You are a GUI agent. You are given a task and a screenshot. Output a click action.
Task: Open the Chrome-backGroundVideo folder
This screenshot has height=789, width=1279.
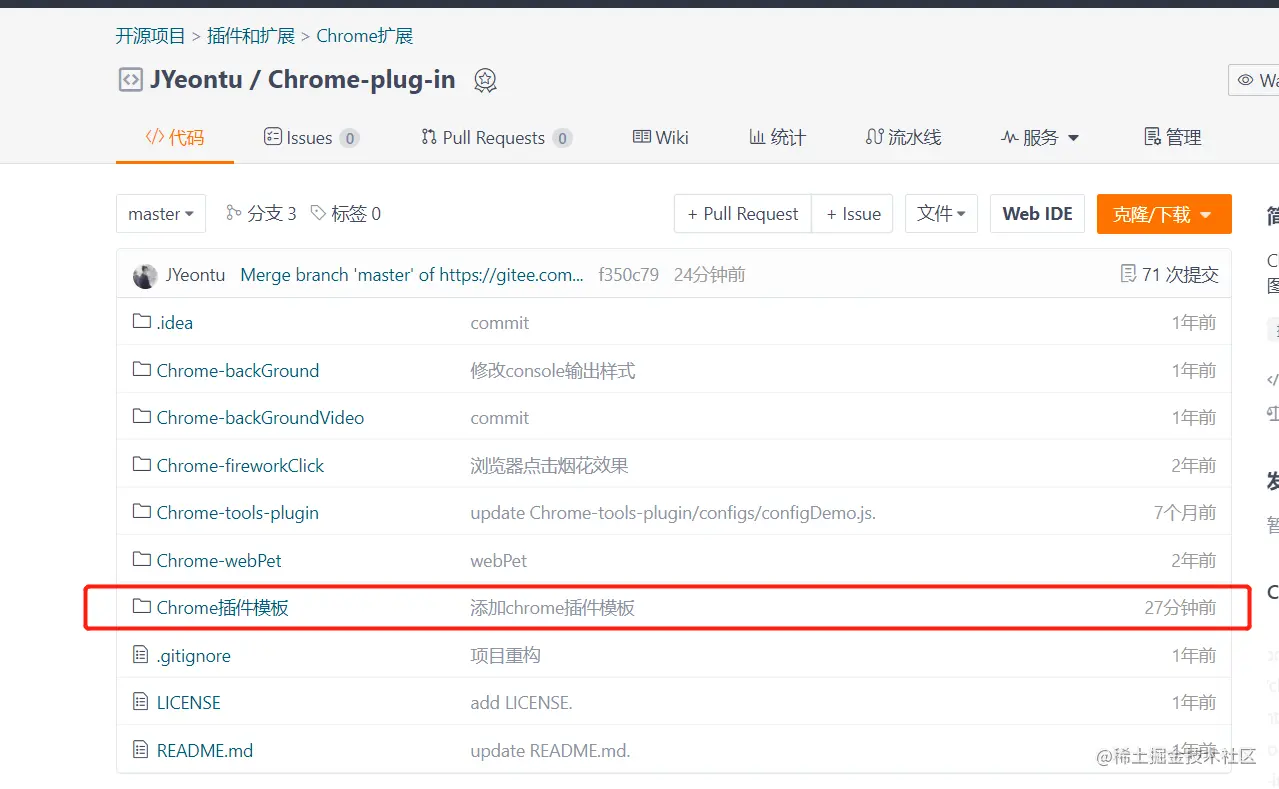(260, 418)
